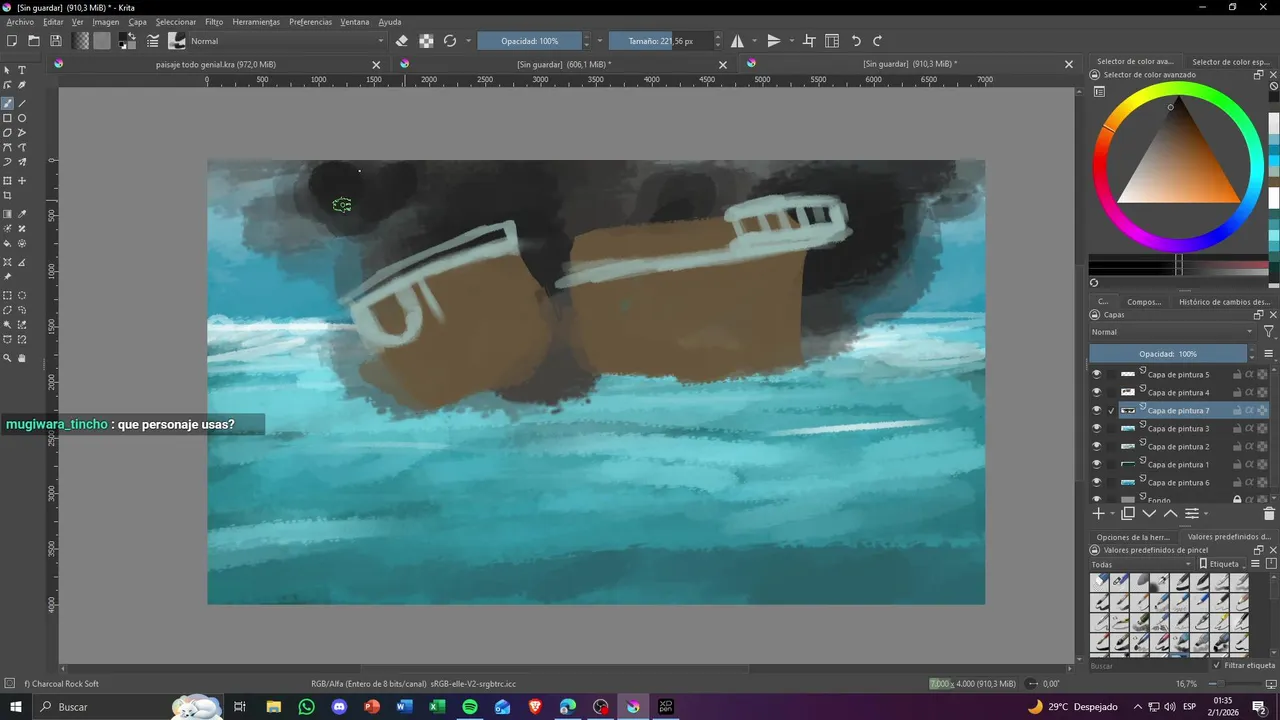Open Spotify from Windows taskbar

469,707
